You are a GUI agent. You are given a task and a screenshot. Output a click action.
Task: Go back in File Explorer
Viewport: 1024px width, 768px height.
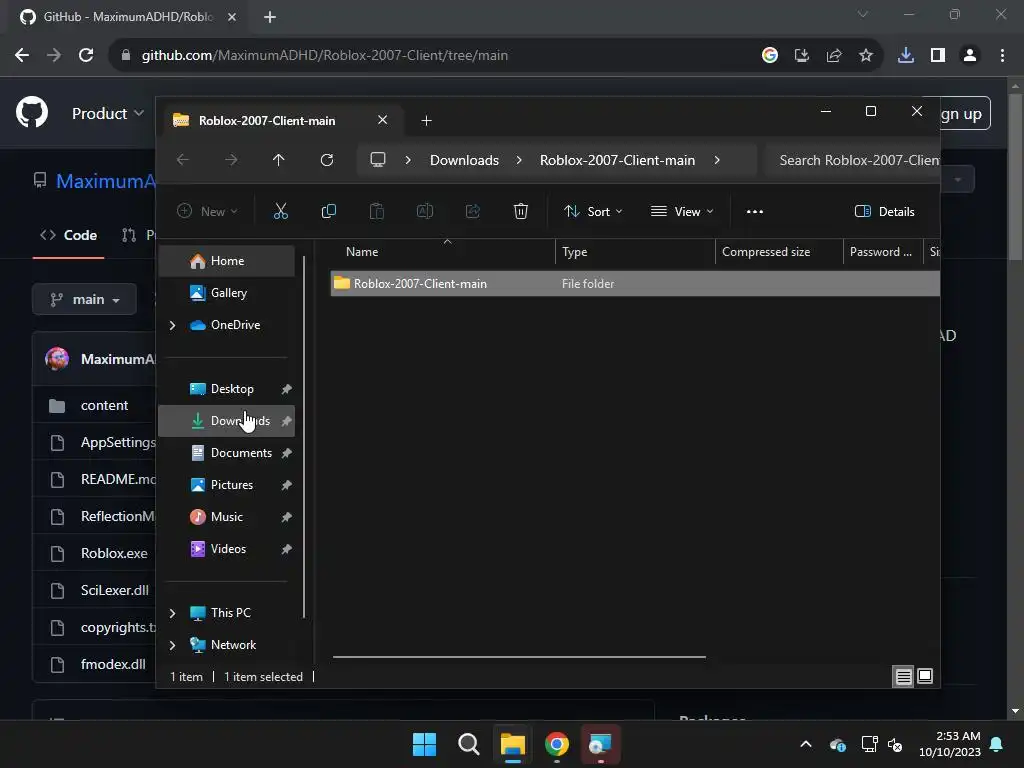click(183, 160)
